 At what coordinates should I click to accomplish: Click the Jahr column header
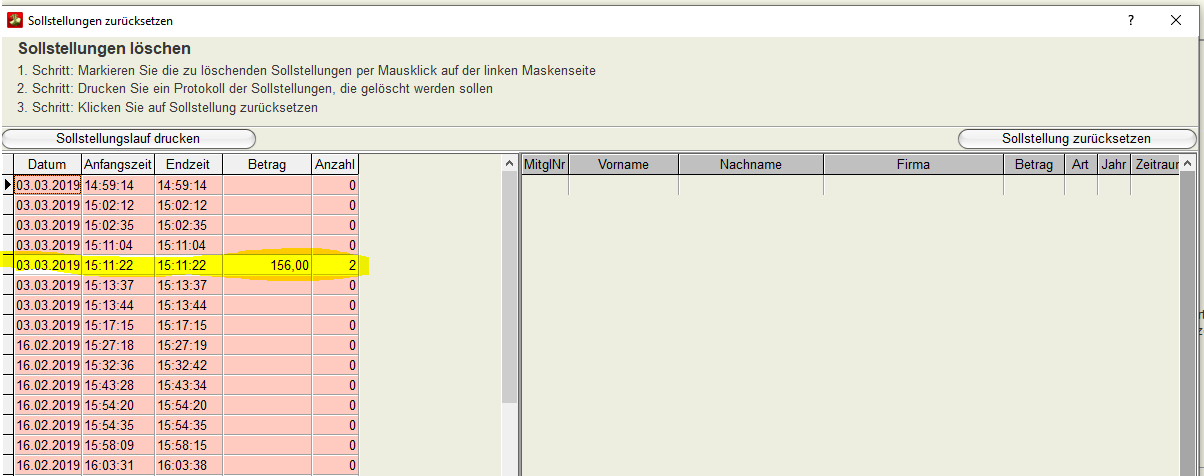coord(1113,164)
